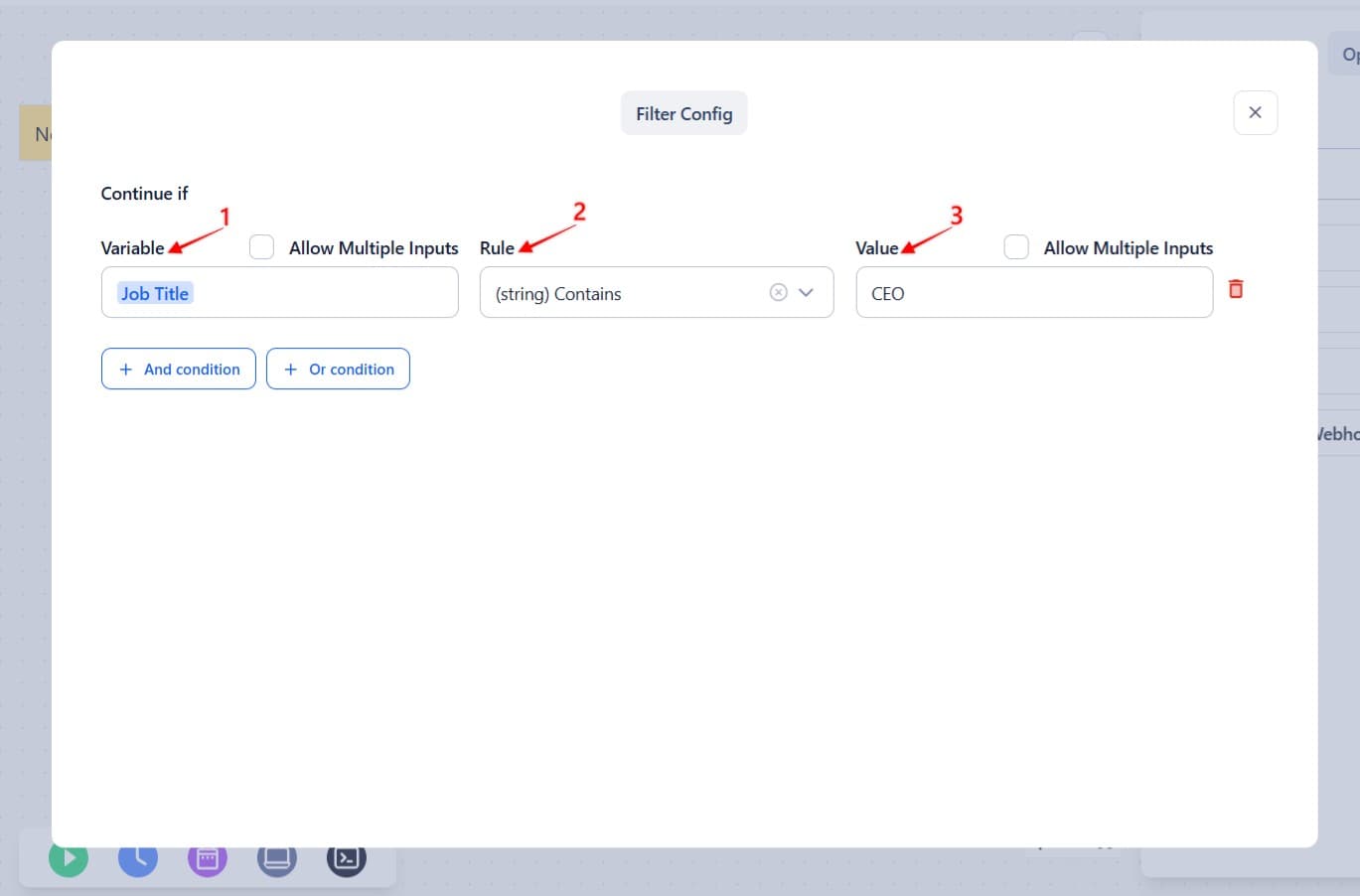Add an And condition

click(179, 369)
